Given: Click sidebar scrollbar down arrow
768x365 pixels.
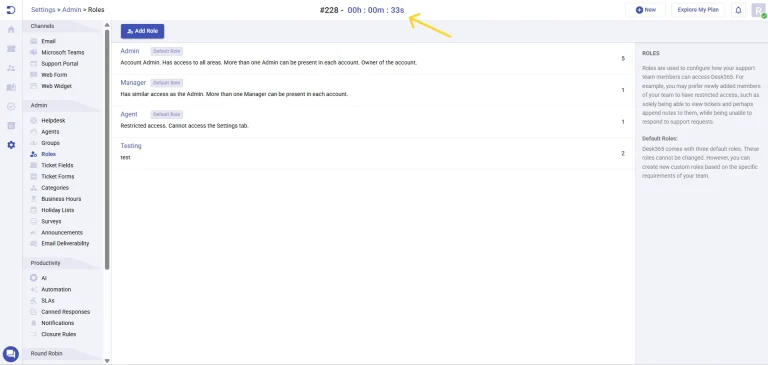Looking at the screenshot, I should coord(107,361).
